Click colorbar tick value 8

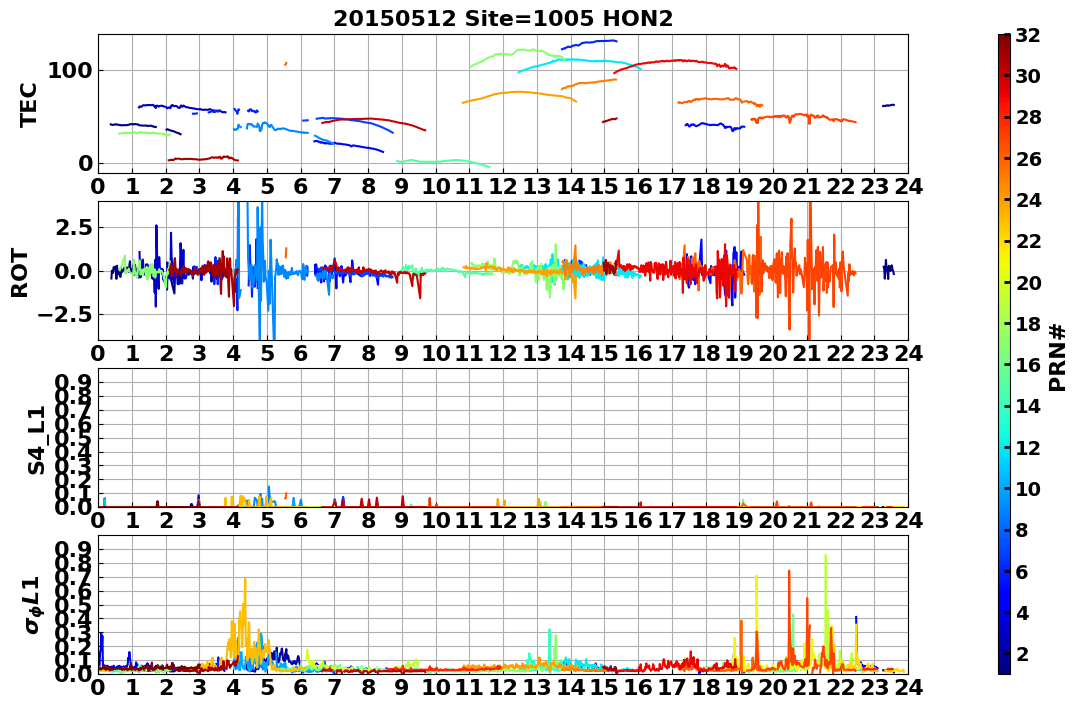(1022, 530)
